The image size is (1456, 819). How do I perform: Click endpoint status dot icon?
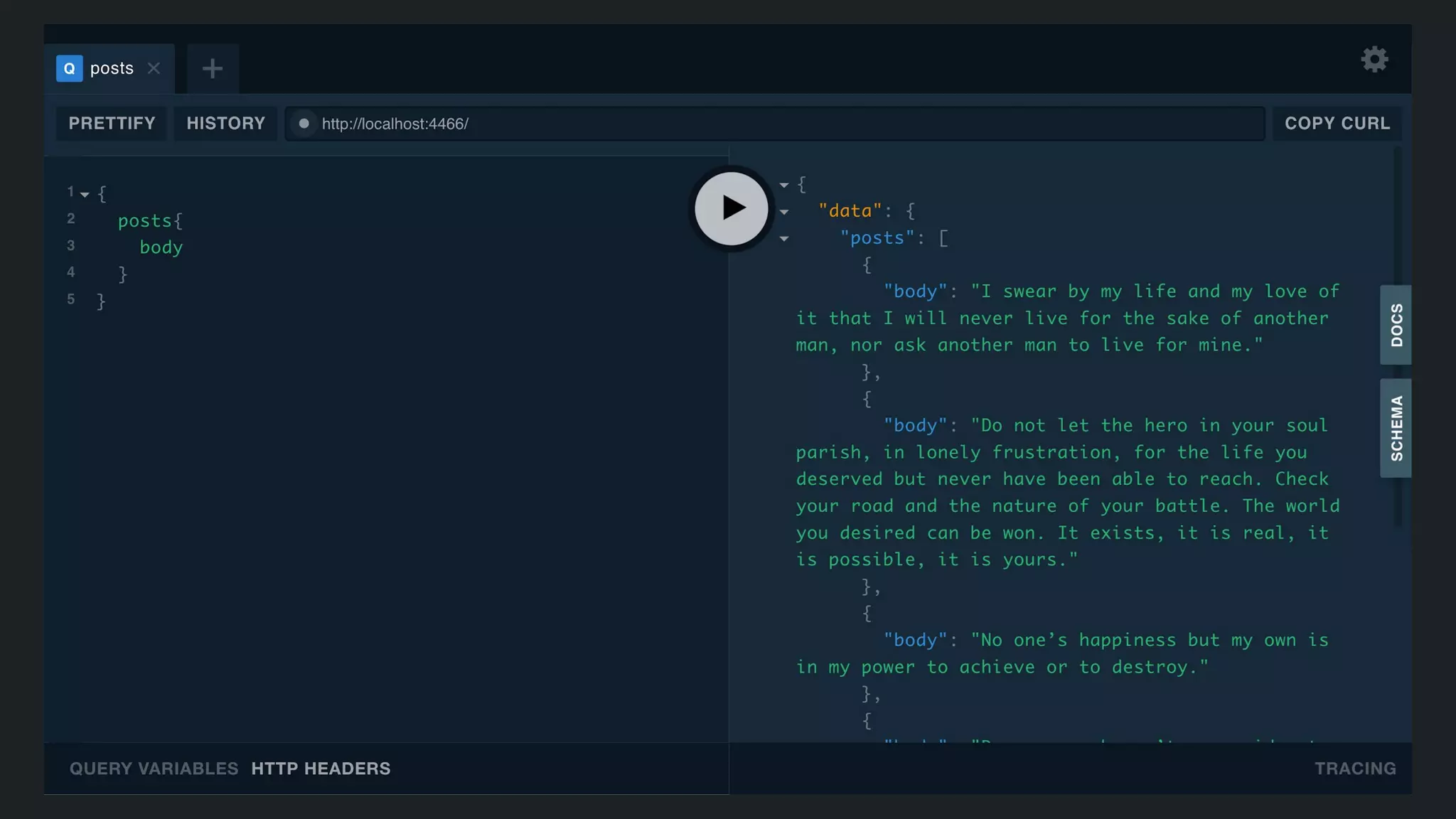pyautogui.click(x=304, y=124)
